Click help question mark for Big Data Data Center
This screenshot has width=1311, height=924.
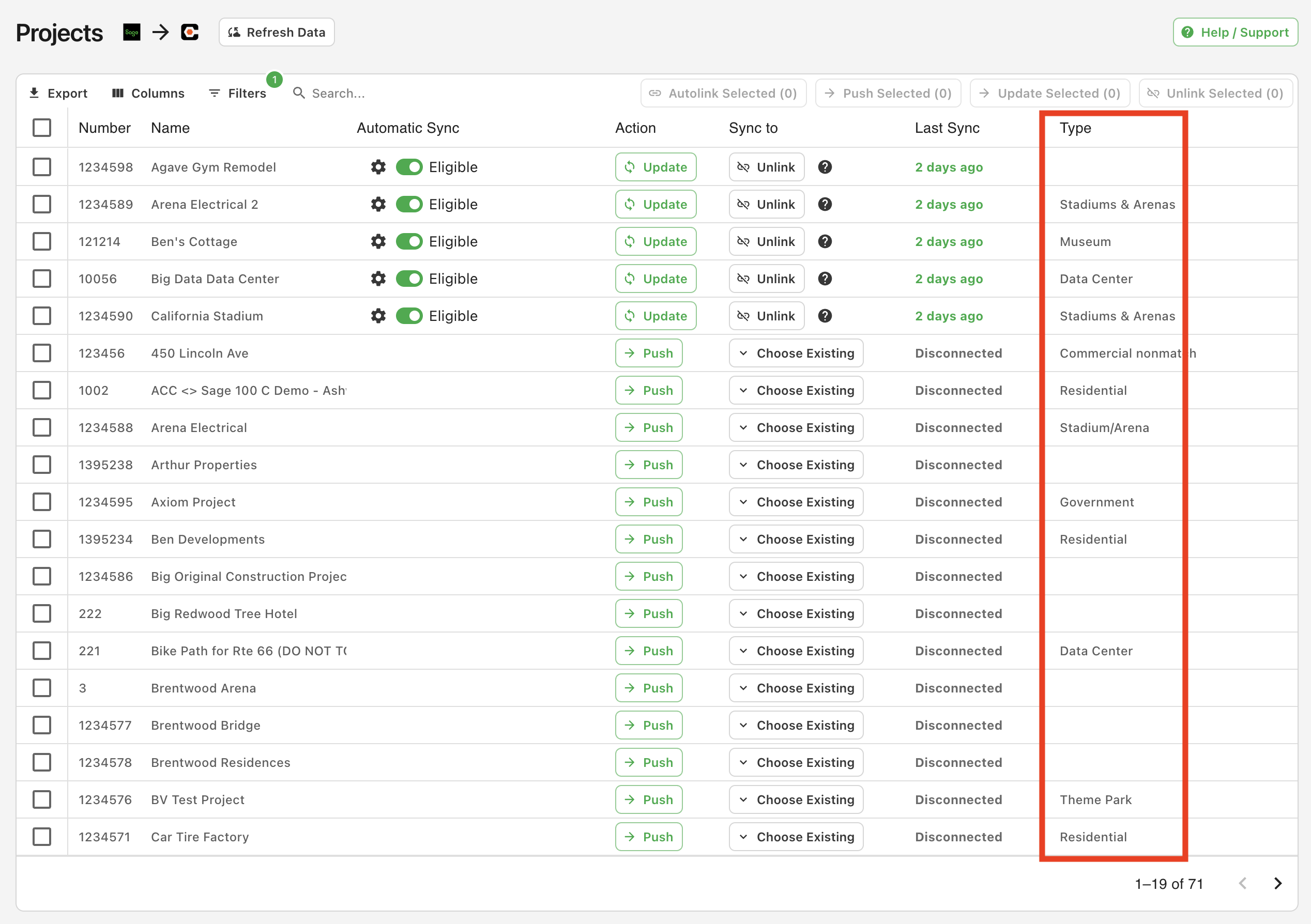tap(825, 279)
